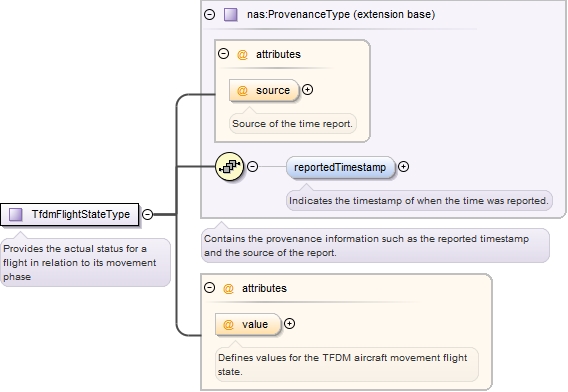The height and width of the screenshot is (392, 568).
Task: Collapse the sequence compositor children
Action: click(x=252, y=167)
